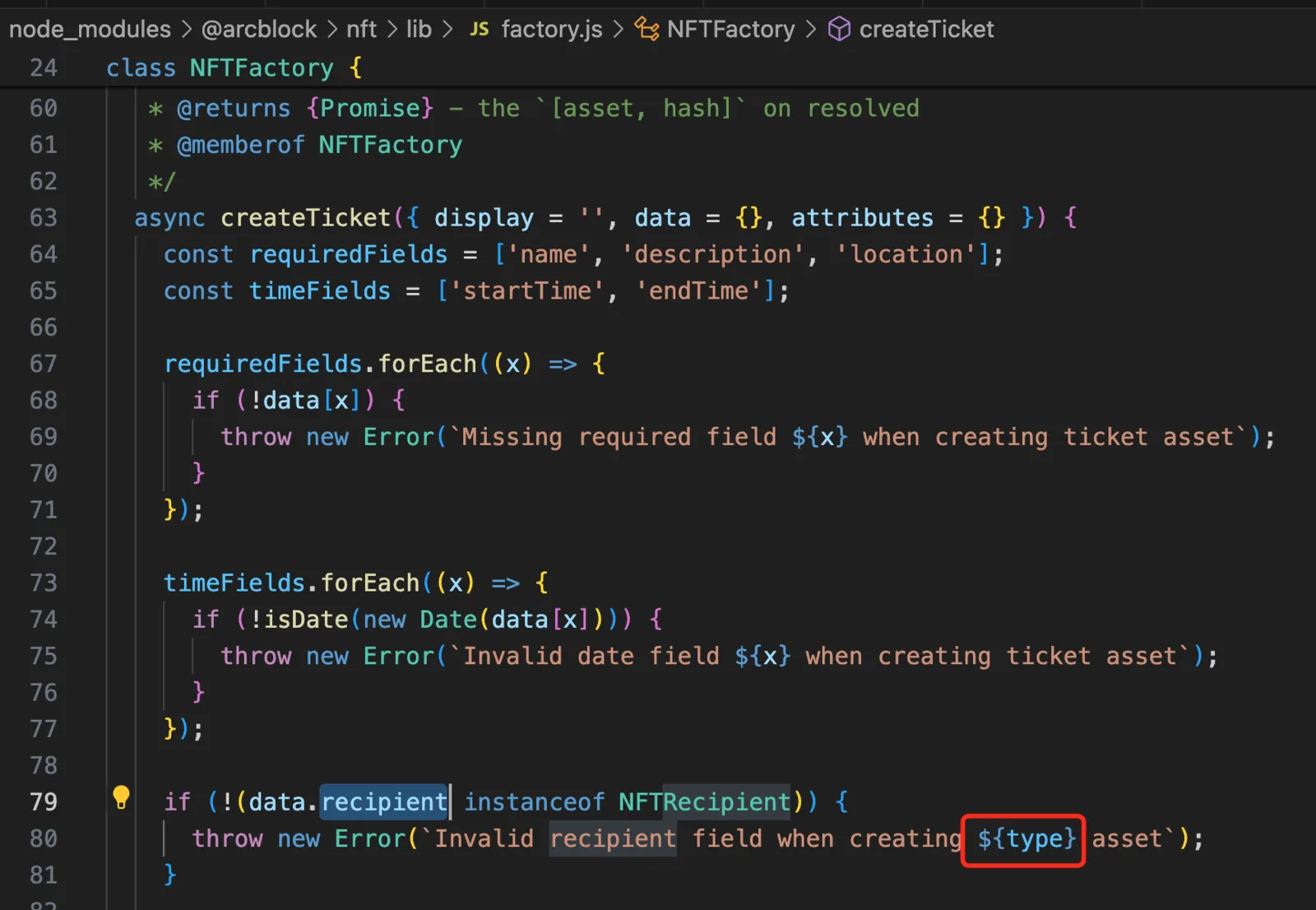
Task: Select factory.js in the breadcrumb
Action: [552, 30]
